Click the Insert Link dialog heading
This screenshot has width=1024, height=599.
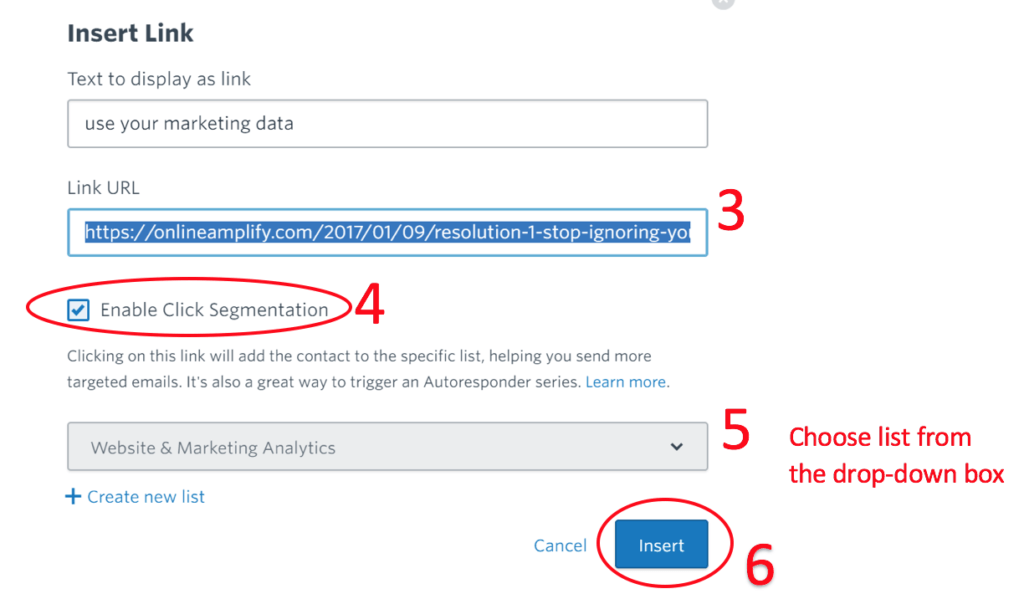[x=130, y=33]
